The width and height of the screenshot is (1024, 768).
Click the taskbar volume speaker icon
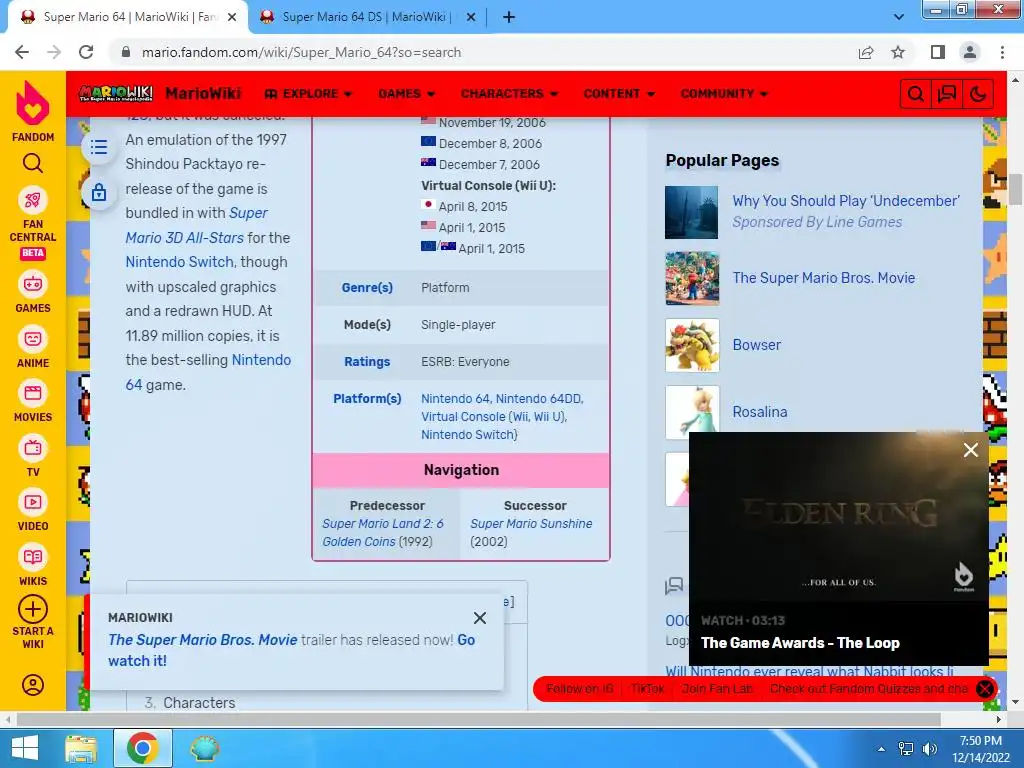click(x=929, y=748)
